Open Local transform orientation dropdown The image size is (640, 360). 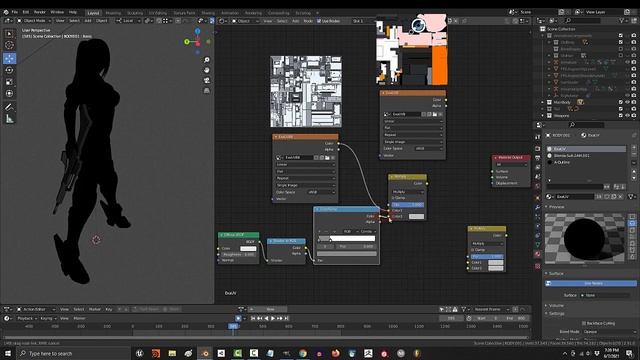[x=128, y=21]
